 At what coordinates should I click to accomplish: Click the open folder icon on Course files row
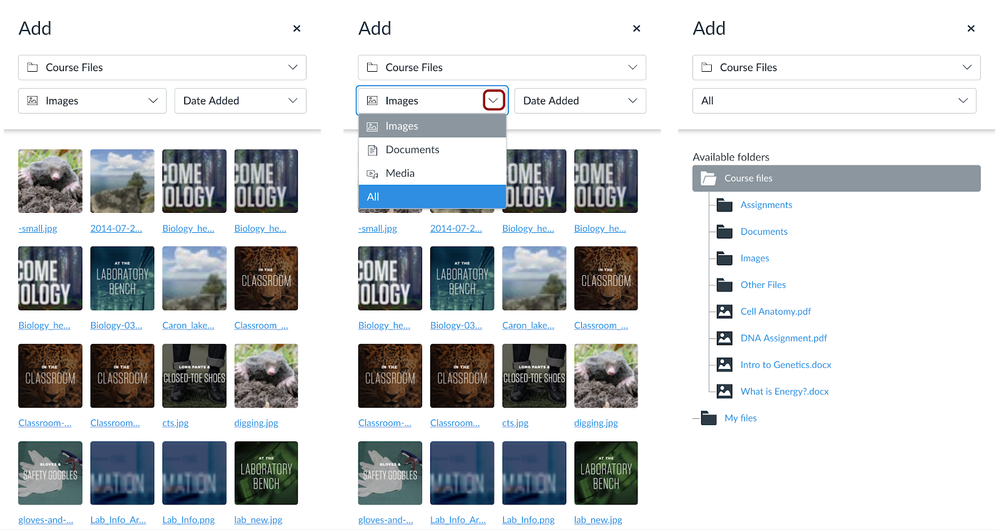click(708, 178)
